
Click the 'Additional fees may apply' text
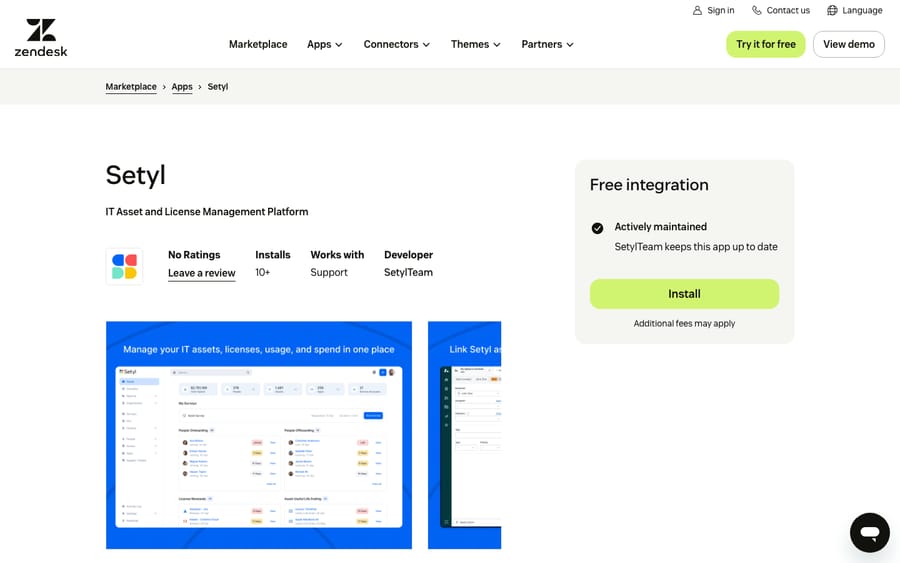(684, 324)
